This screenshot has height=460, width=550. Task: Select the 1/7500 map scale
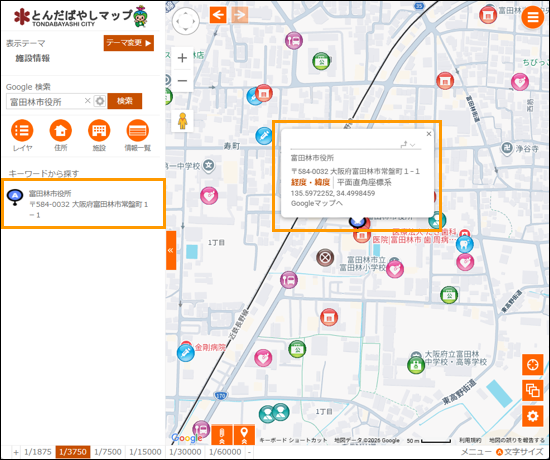tap(108, 452)
